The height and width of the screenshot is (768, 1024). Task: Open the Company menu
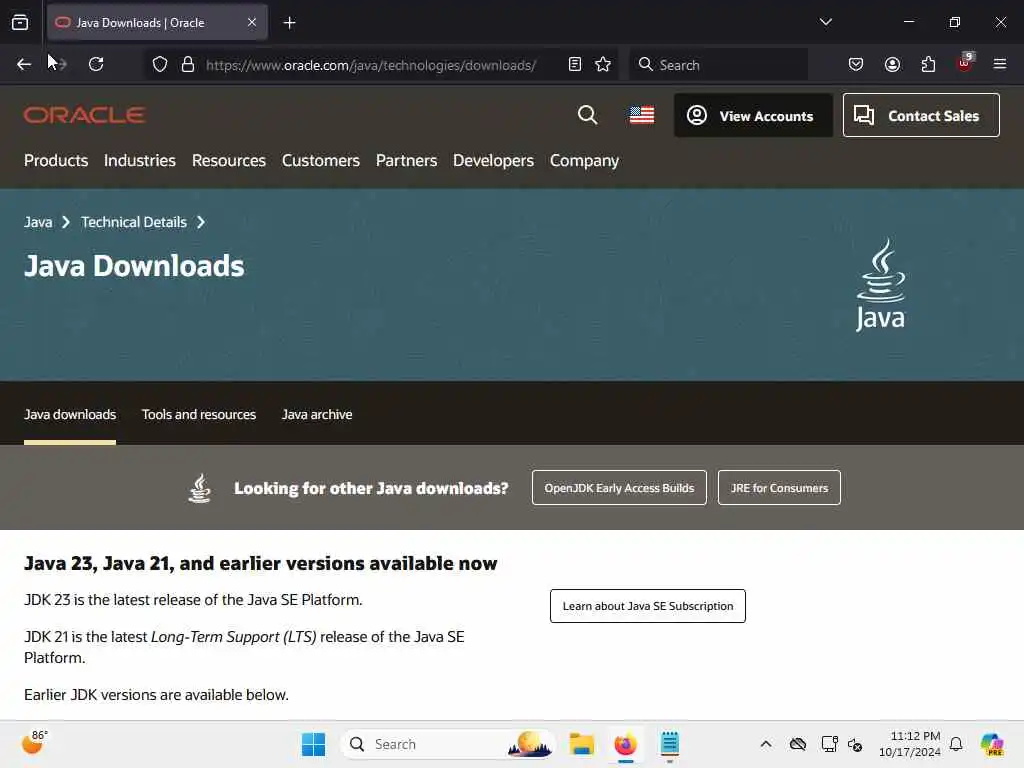[x=584, y=161]
